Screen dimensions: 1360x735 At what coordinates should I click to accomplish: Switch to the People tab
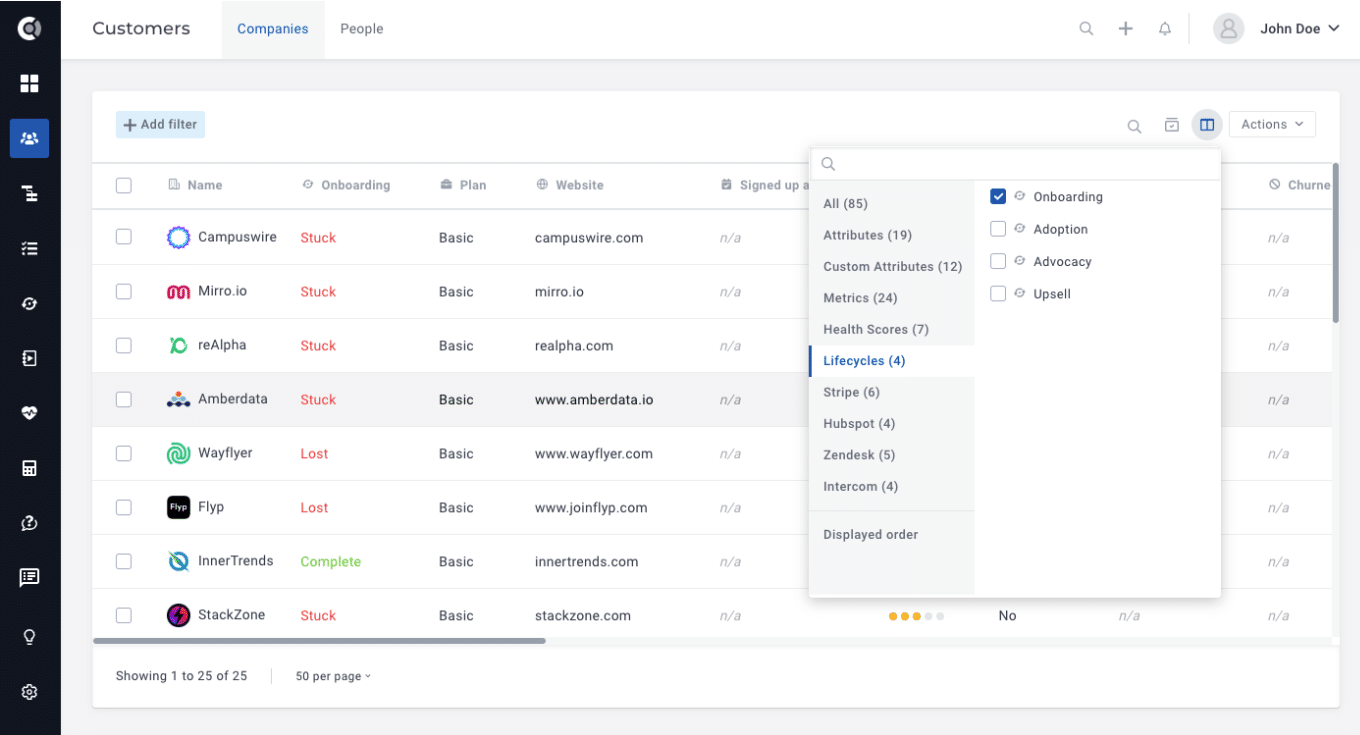click(361, 29)
